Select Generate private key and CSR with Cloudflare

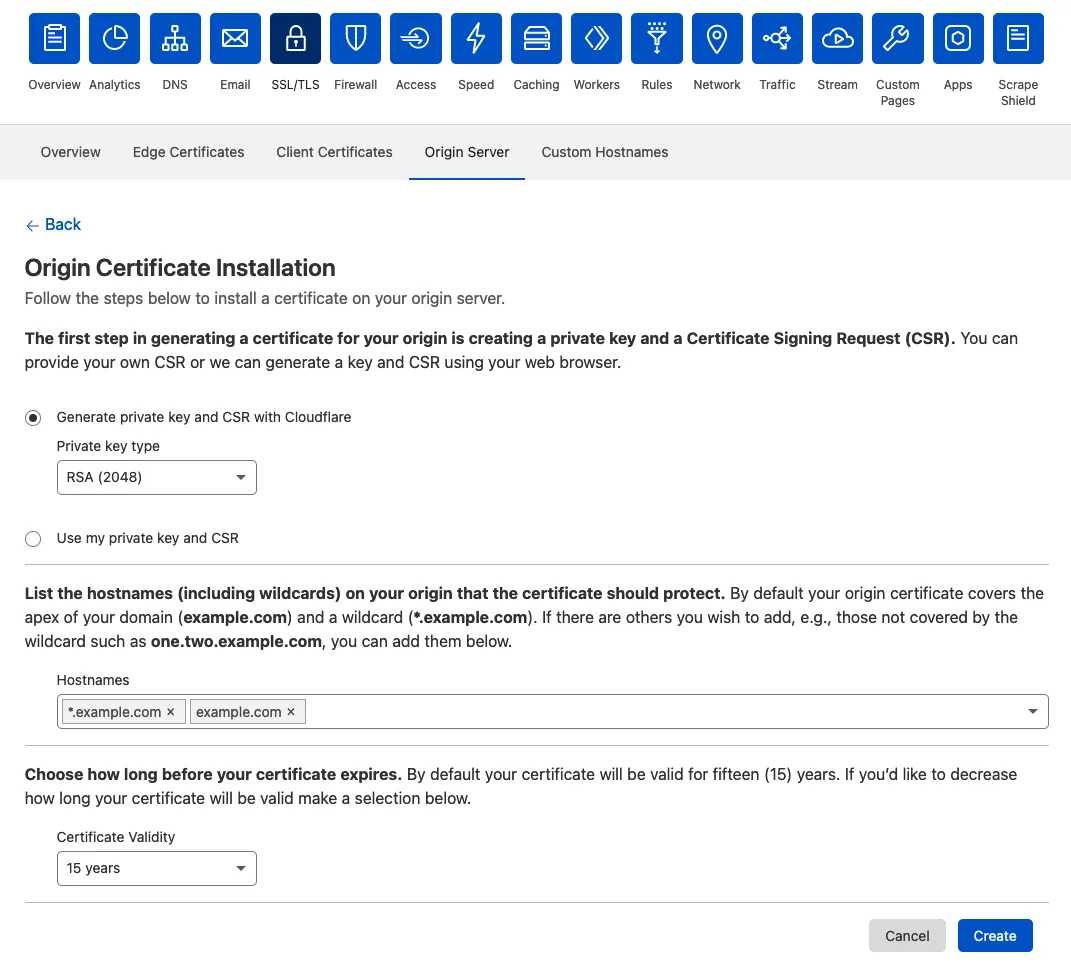click(33, 417)
